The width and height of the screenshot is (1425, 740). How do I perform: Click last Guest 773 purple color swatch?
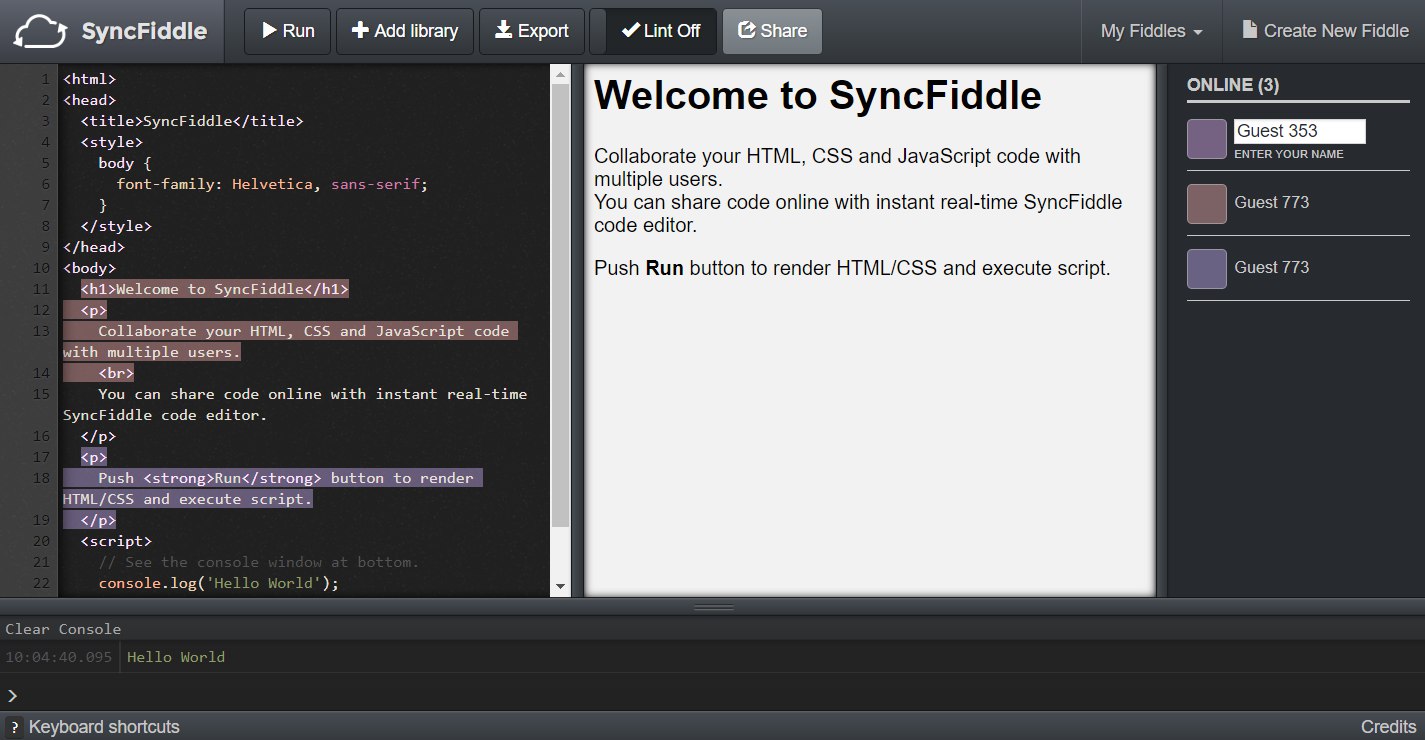[1207, 268]
